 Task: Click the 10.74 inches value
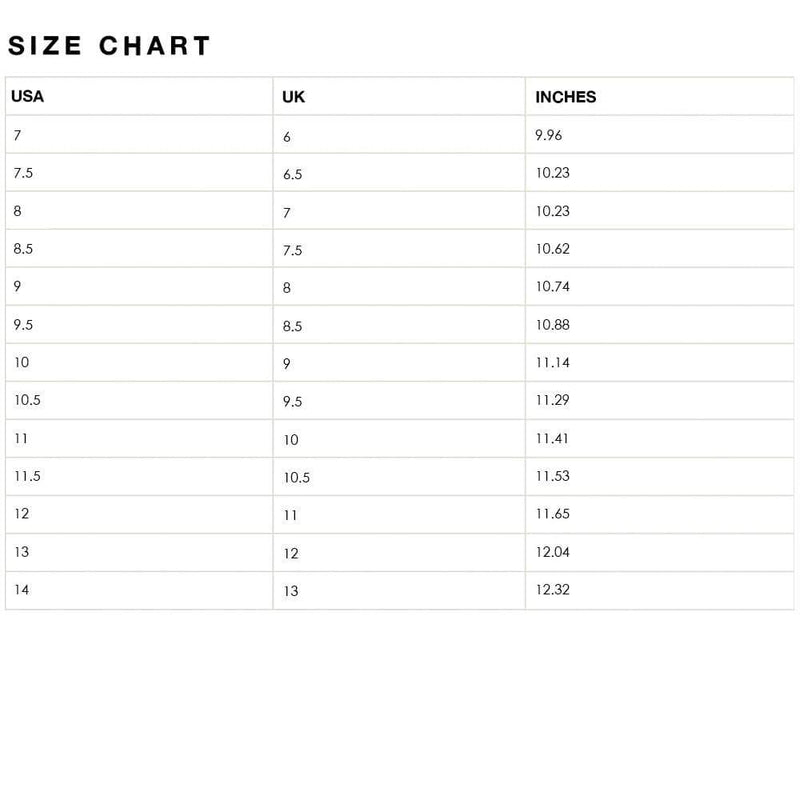tap(553, 287)
